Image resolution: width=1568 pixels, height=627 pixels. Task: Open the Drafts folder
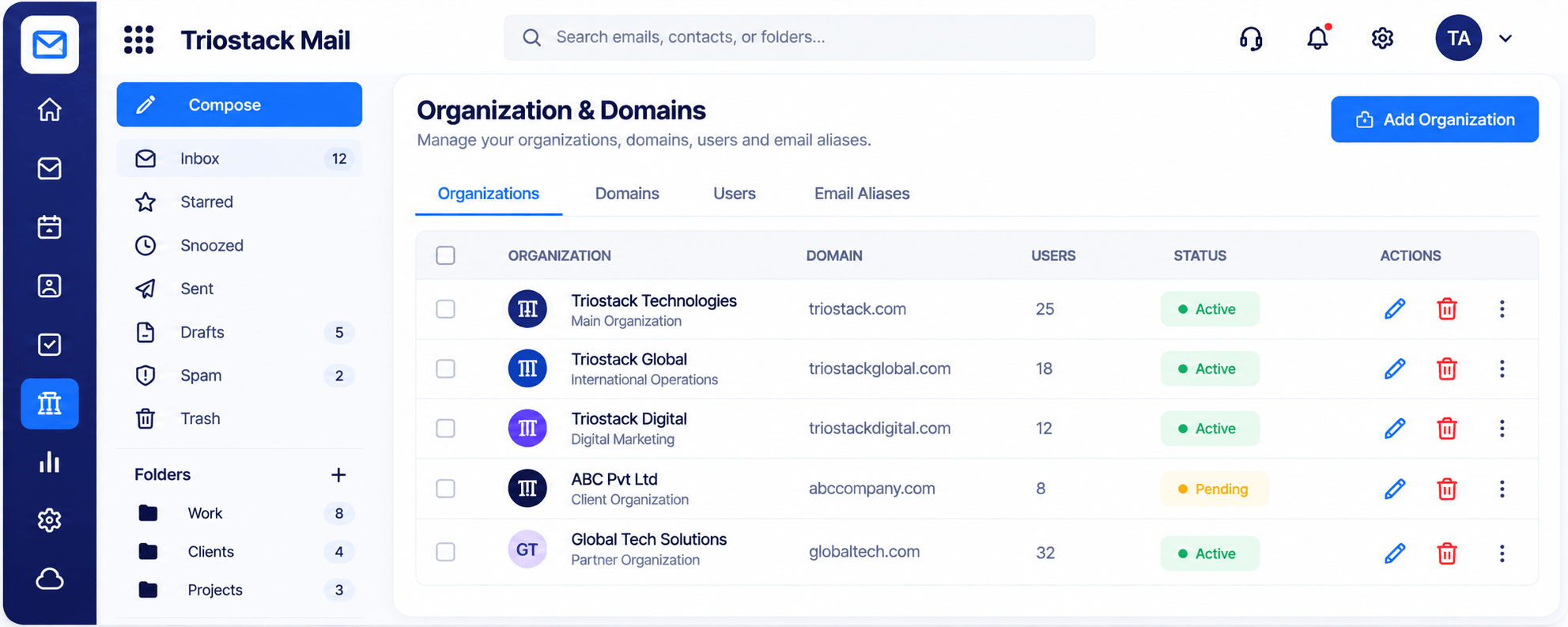[240, 332]
